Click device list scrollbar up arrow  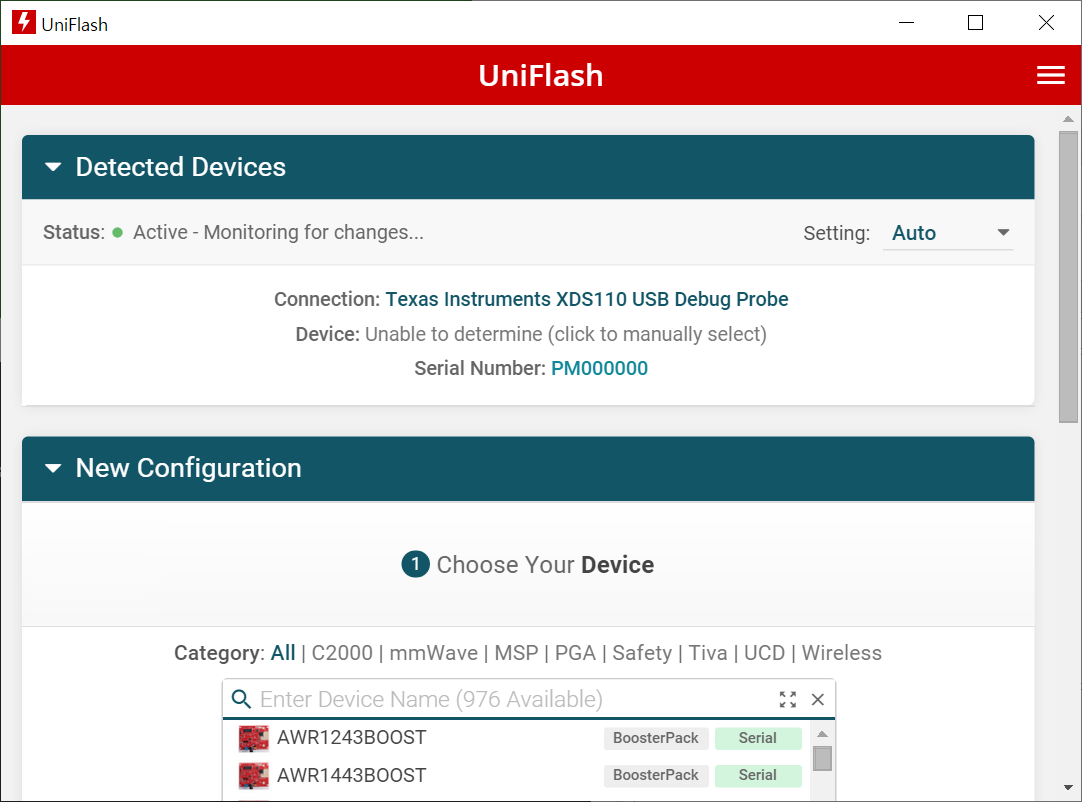point(822,734)
